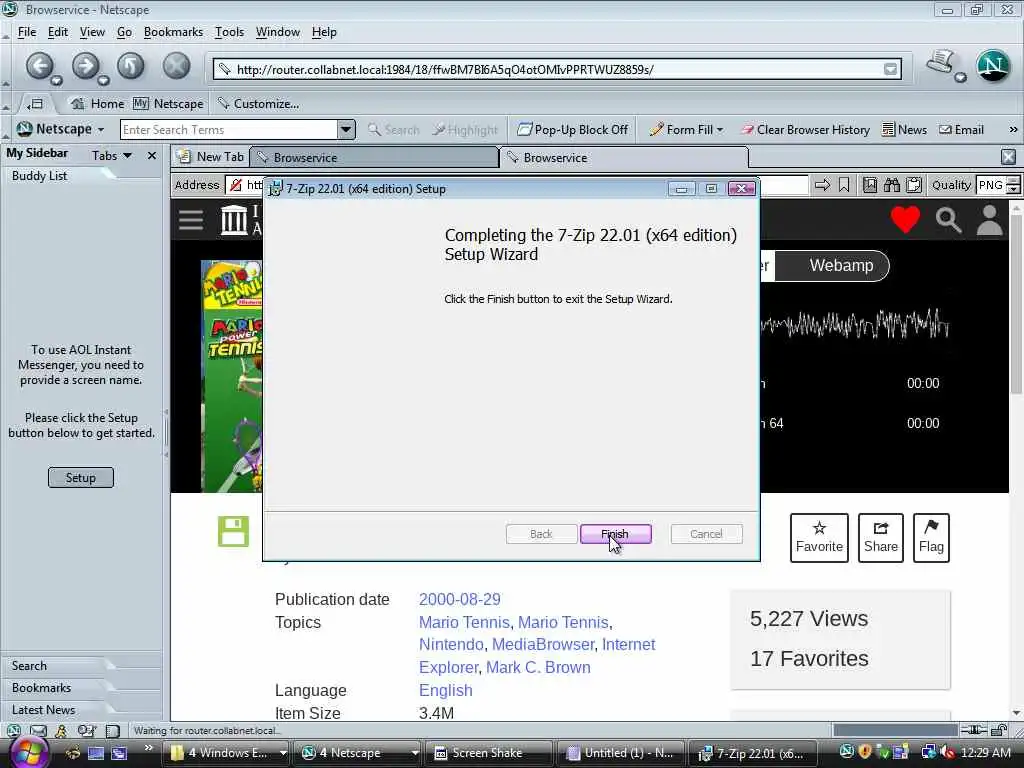1024x768 pixels.
Task: Click the Finish button in 7-Zip Setup
Action: (615, 534)
